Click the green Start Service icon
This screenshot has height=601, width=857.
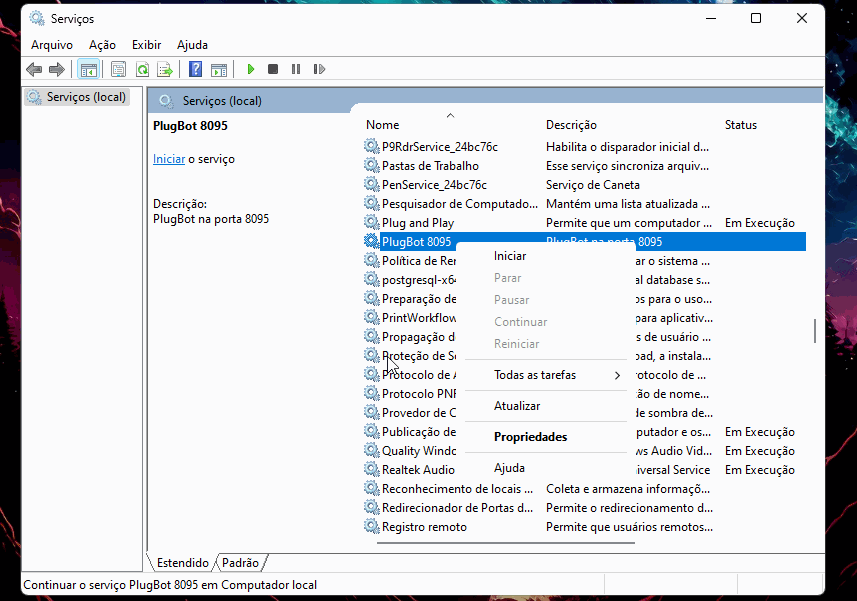pos(251,69)
